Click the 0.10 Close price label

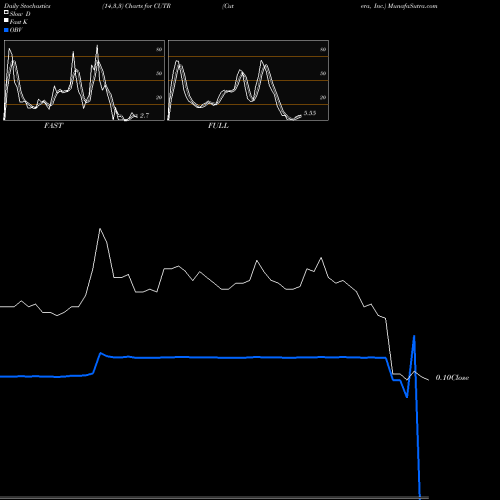tap(452, 378)
